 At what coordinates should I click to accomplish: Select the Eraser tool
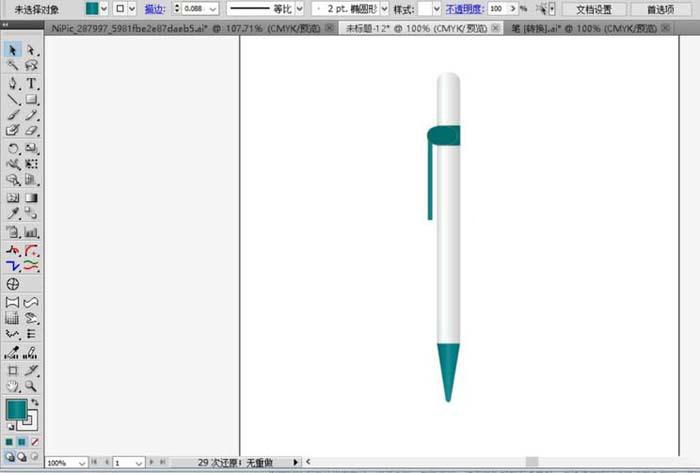click(x=31, y=130)
